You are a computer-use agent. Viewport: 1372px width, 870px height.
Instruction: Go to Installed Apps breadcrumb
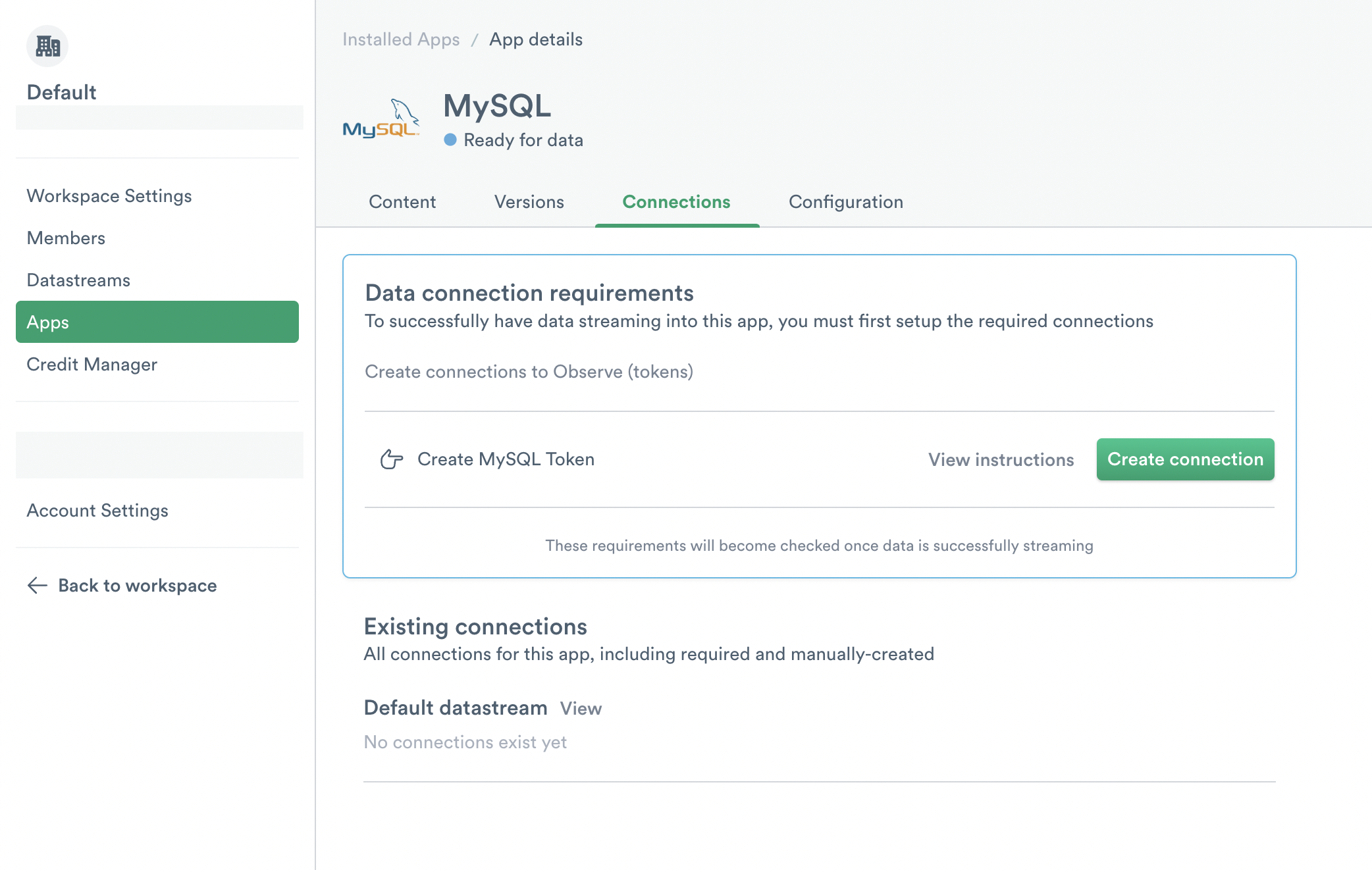click(401, 39)
